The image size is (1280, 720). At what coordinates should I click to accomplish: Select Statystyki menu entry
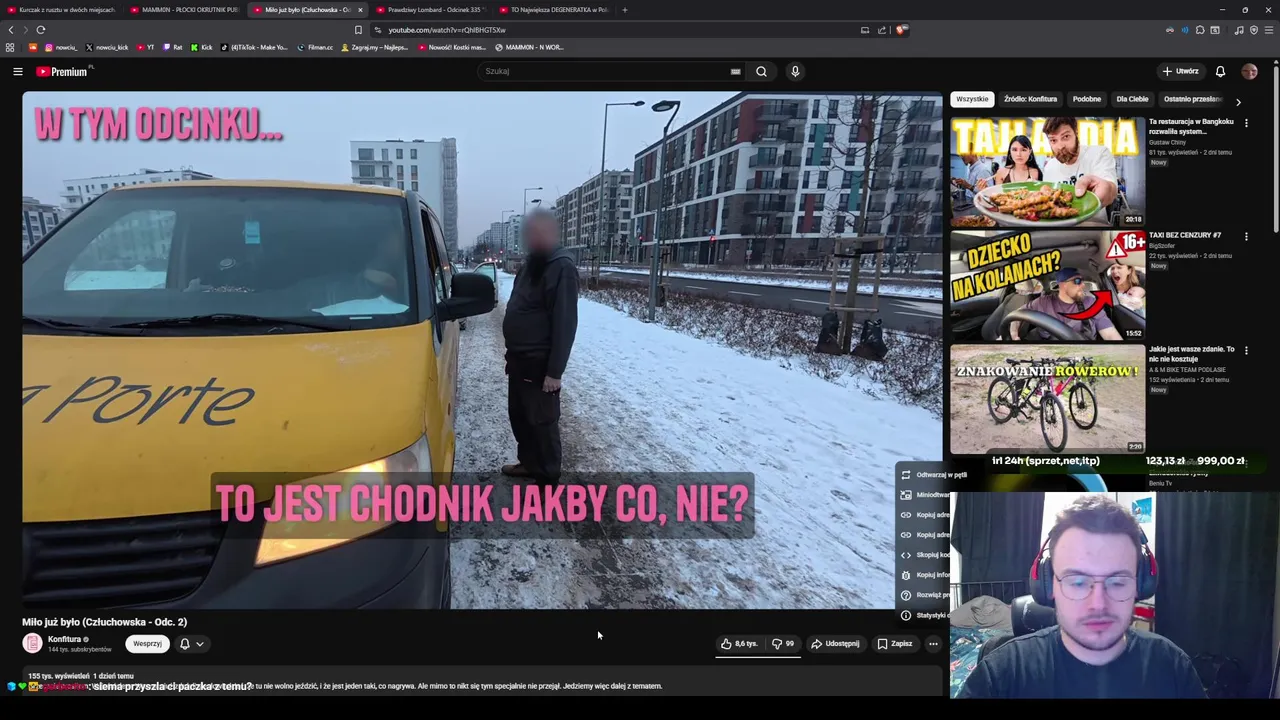coord(923,615)
